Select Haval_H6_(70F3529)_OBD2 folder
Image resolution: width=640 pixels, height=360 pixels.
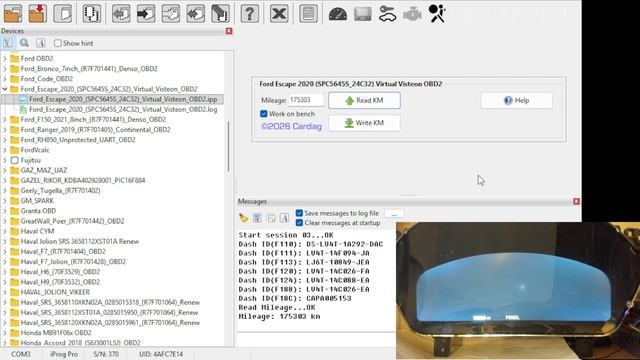(x=60, y=272)
